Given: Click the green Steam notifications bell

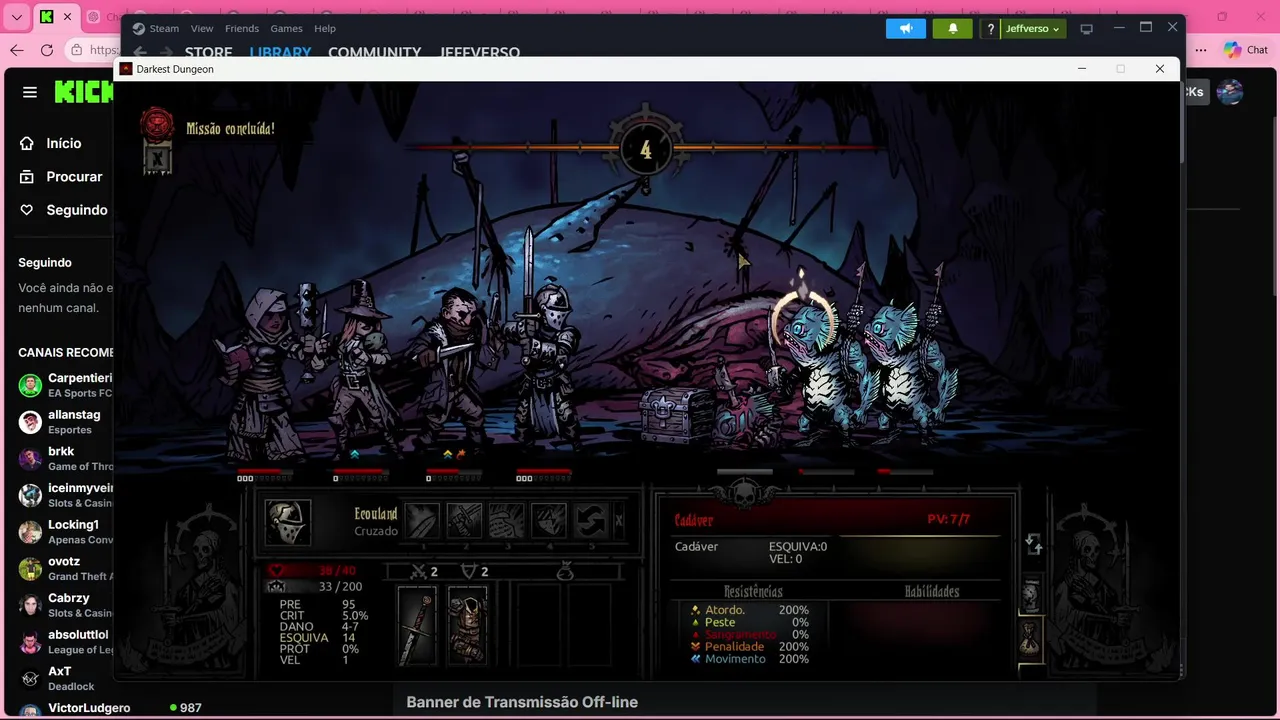Looking at the screenshot, I should point(953,29).
